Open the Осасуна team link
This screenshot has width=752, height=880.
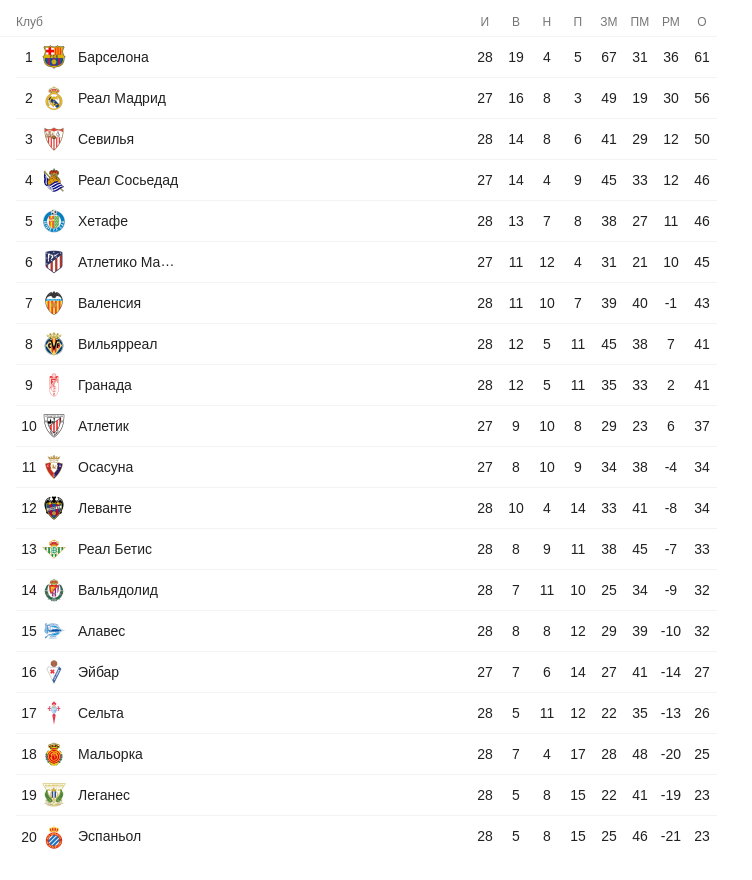pos(105,467)
